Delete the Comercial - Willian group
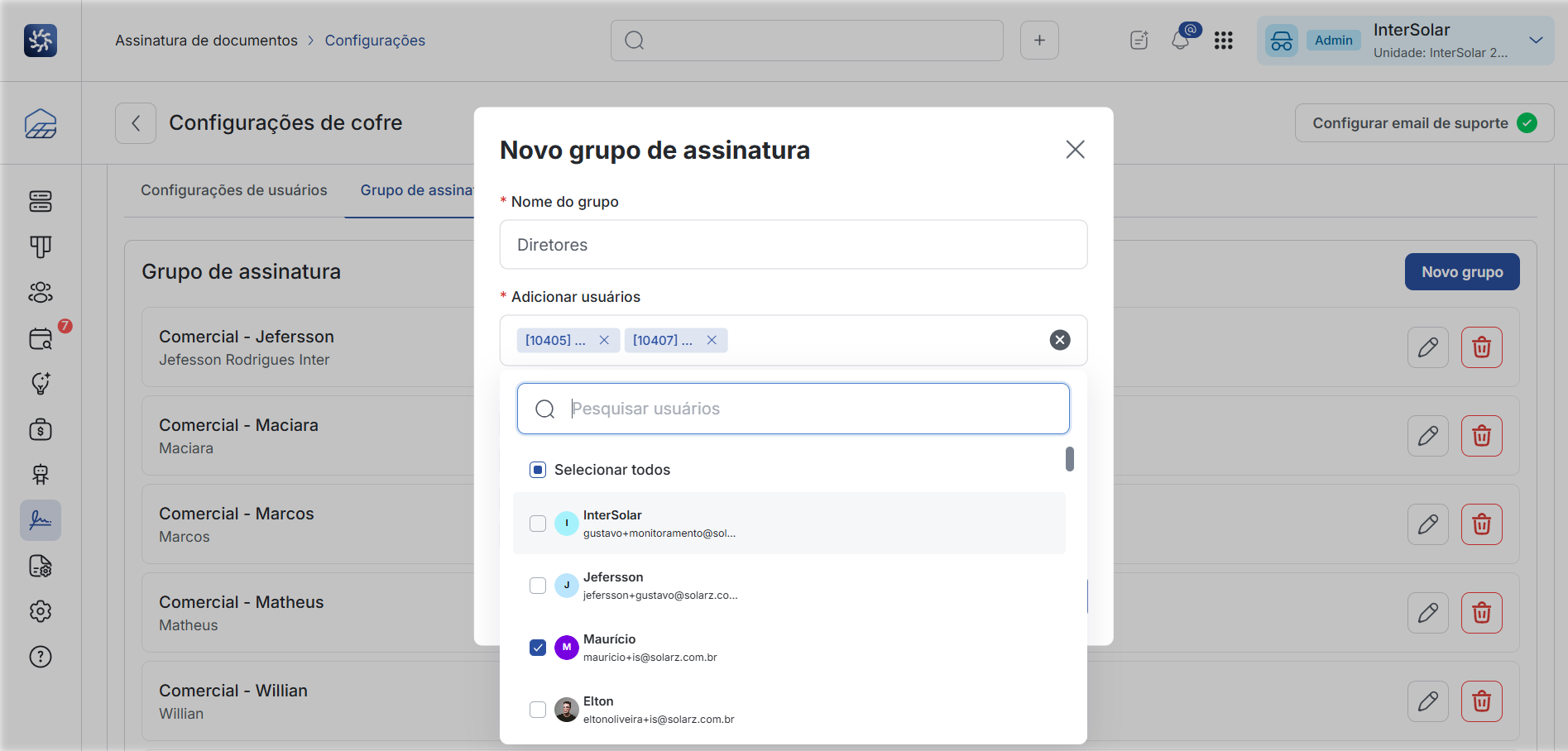 point(1482,701)
